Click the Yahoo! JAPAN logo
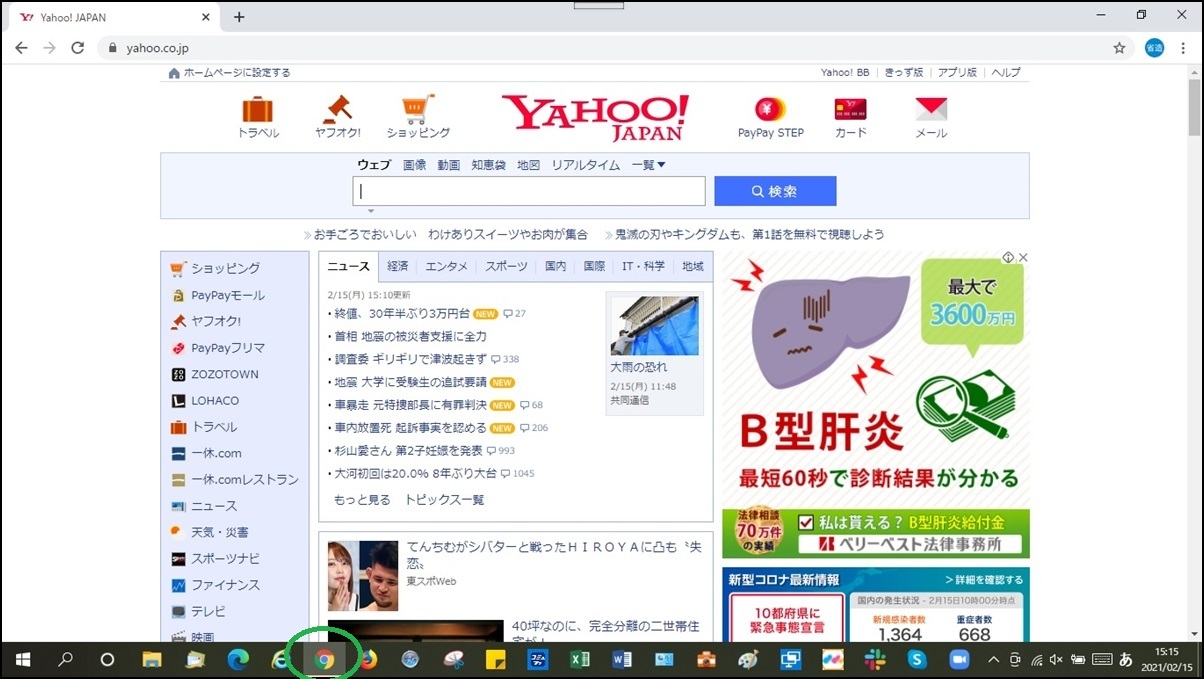The height and width of the screenshot is (679, 1204). pyautogui.click(x=595, y=118)
